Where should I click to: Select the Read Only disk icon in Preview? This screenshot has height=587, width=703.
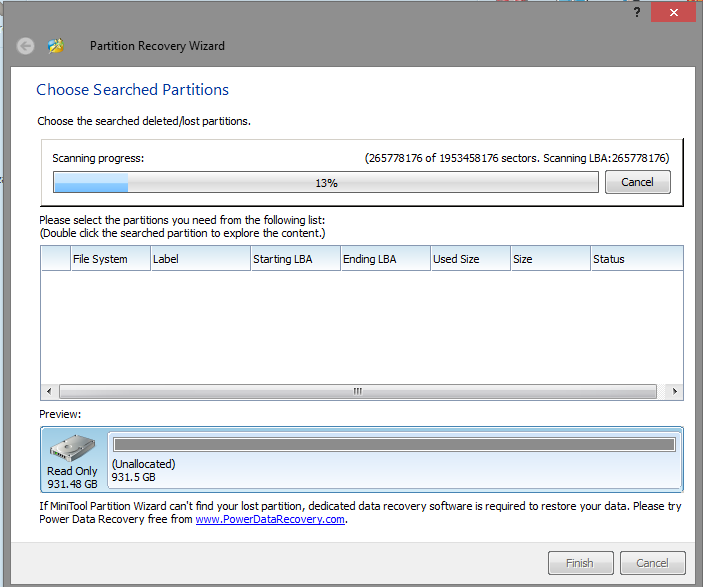(x=73, y=448)
